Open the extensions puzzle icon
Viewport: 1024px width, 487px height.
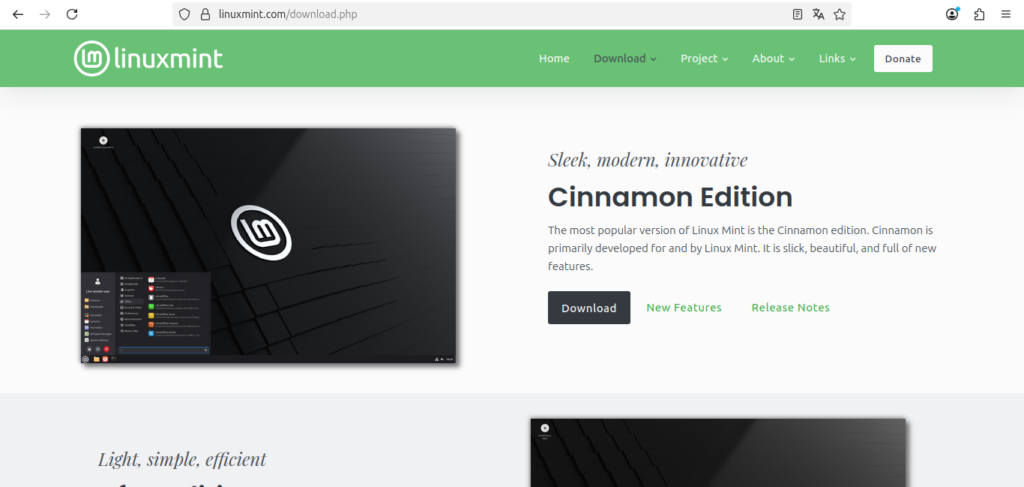tap(978, 15)
